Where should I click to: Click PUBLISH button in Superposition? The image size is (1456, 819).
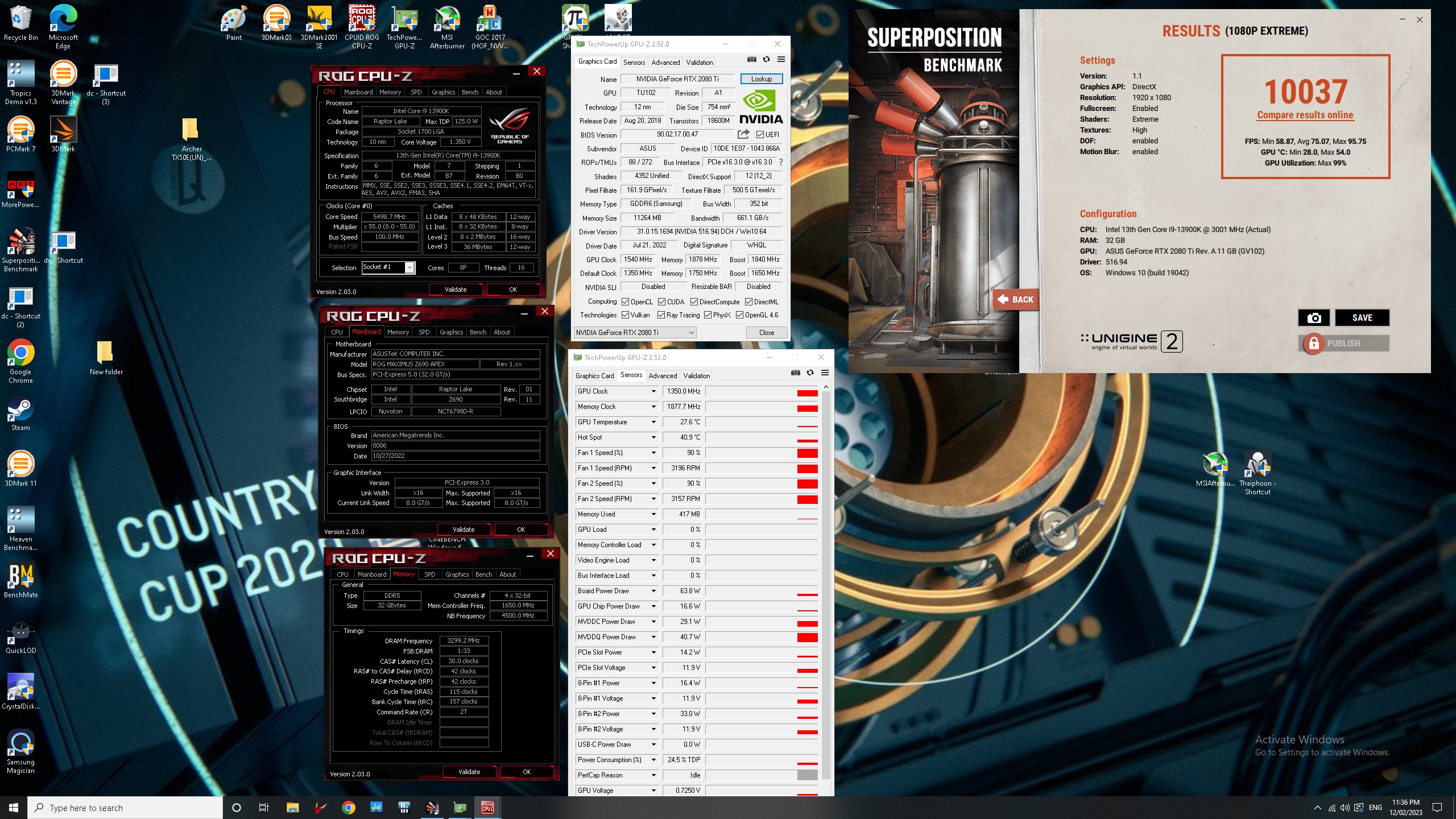pyautogui.click(x=1344, y=344)
